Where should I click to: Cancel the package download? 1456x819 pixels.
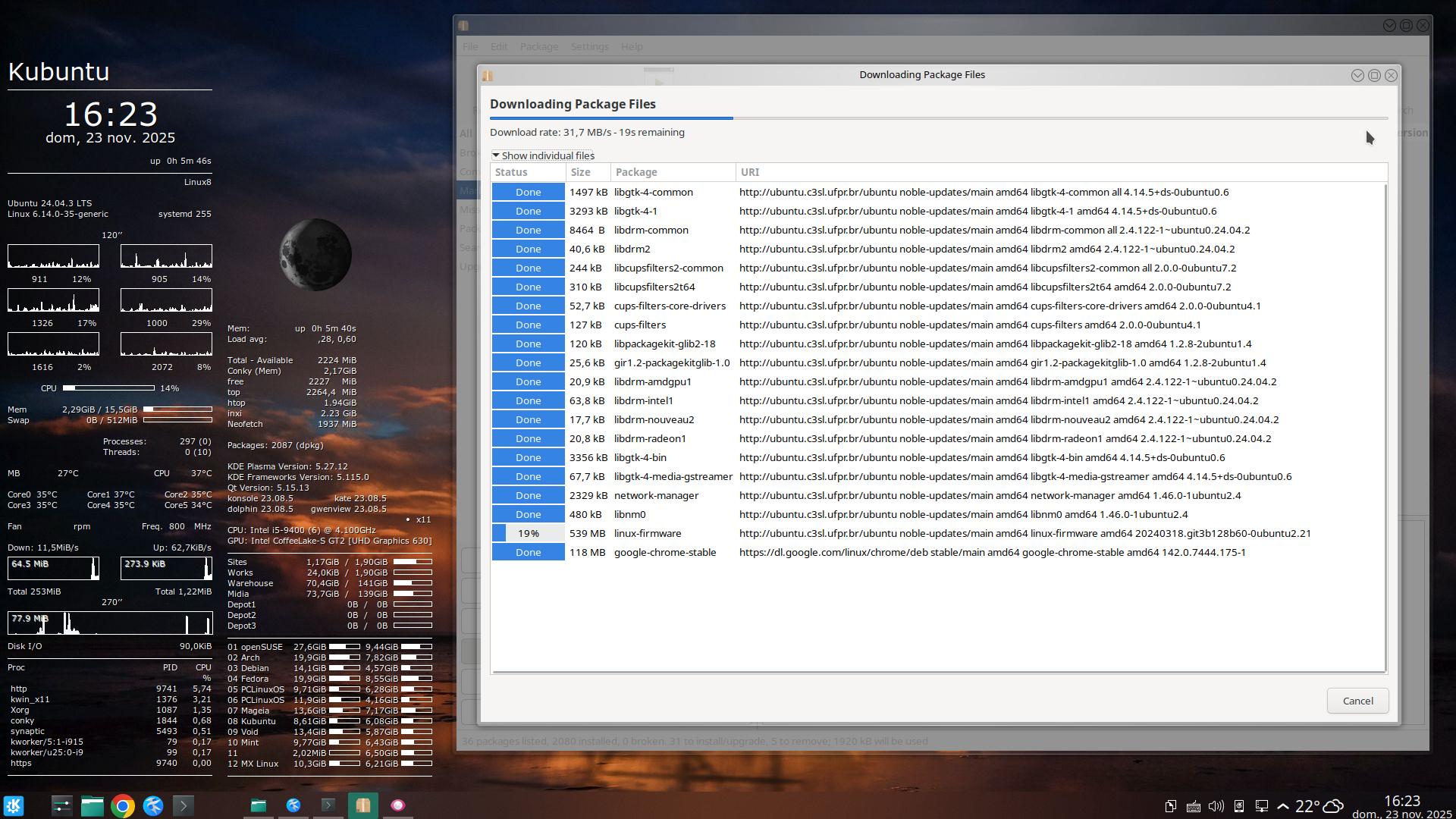tap(1357, 701)
